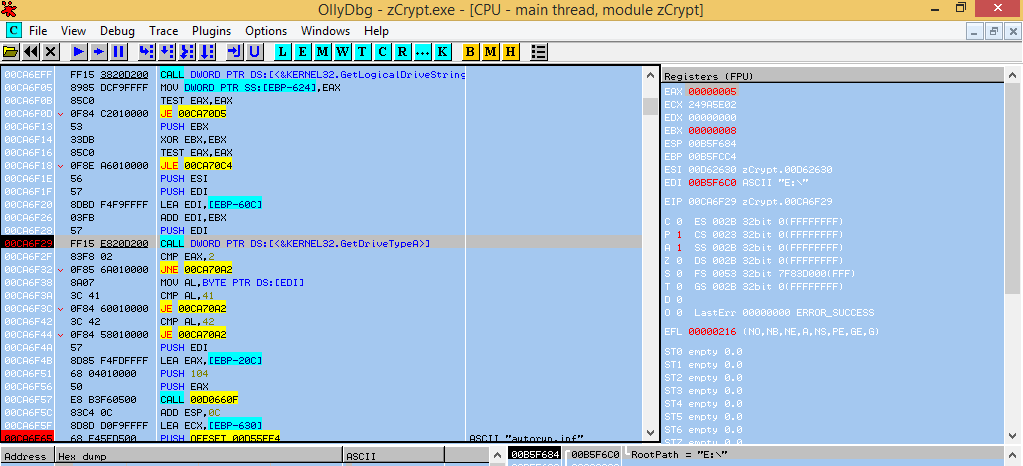Open Hardware breakpoints via yellow H icon
Screen dimensions: 1023x466
(511, 51)
